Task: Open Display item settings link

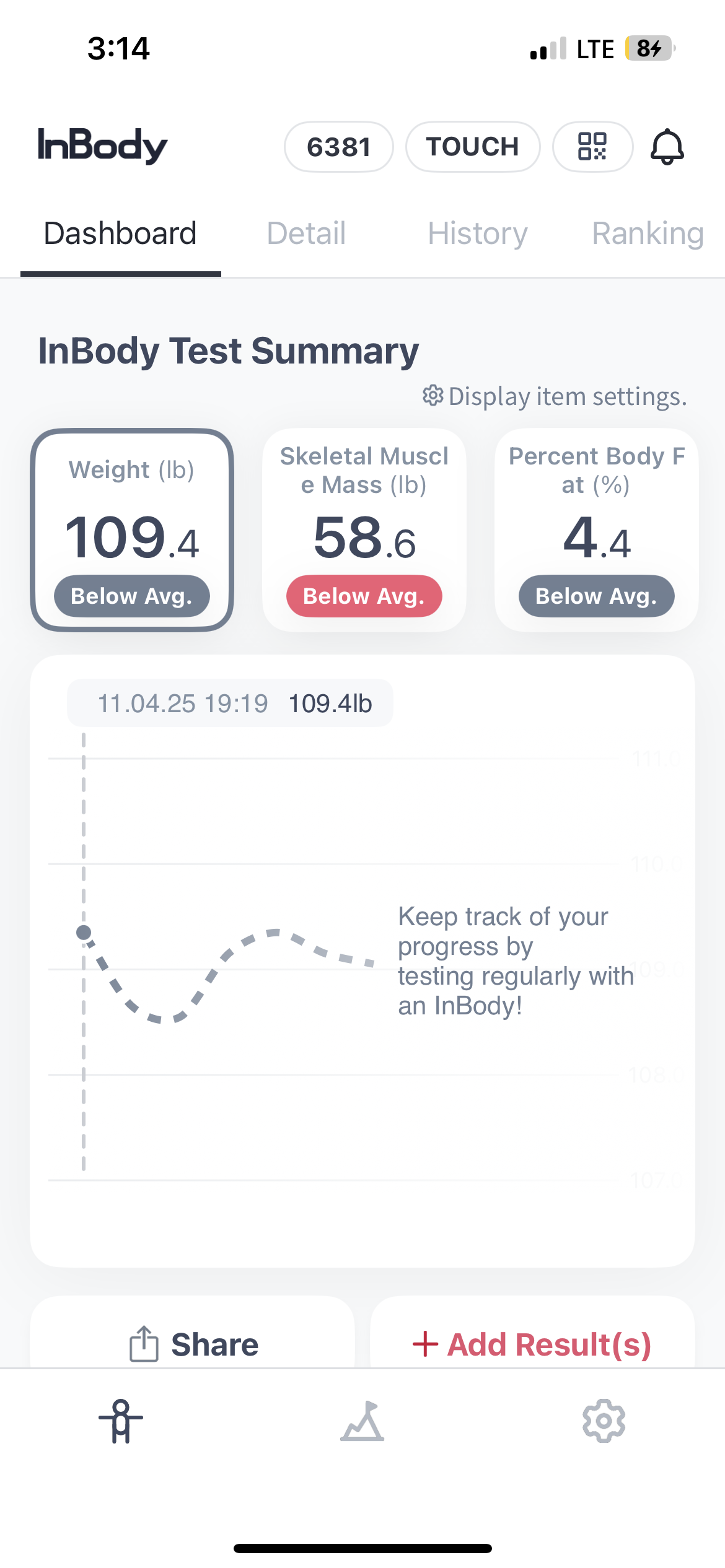Action: [x=567, y=396]
